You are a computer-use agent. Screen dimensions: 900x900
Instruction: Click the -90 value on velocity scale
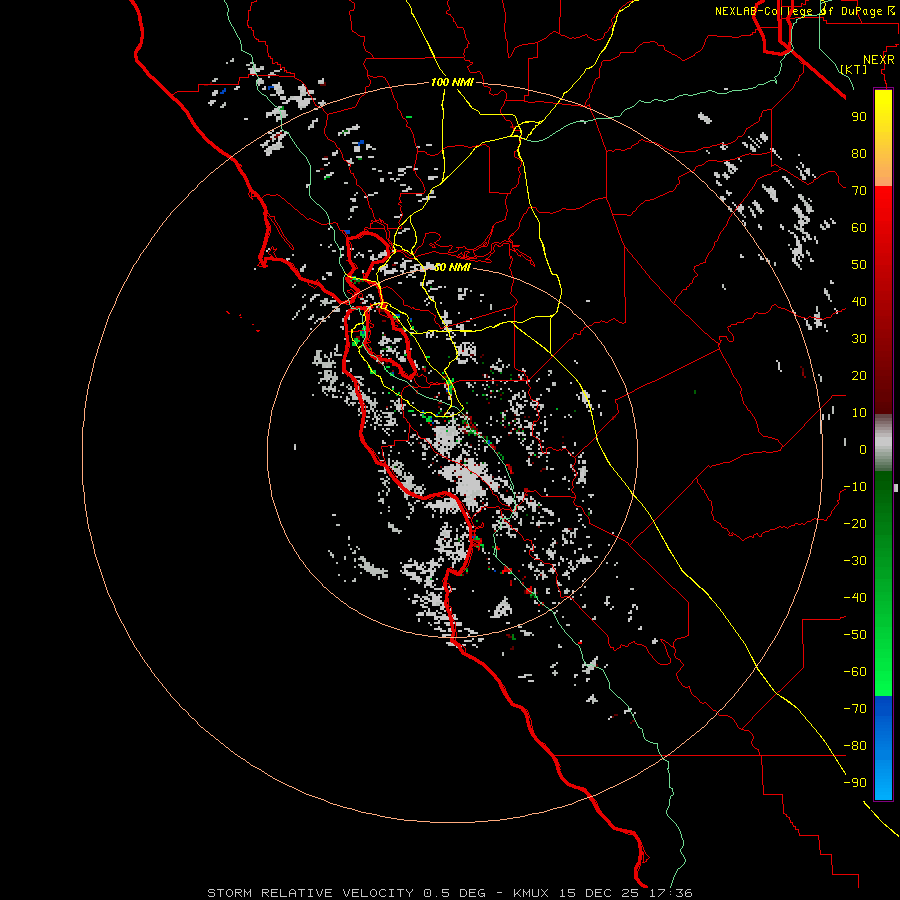(855, 783)
